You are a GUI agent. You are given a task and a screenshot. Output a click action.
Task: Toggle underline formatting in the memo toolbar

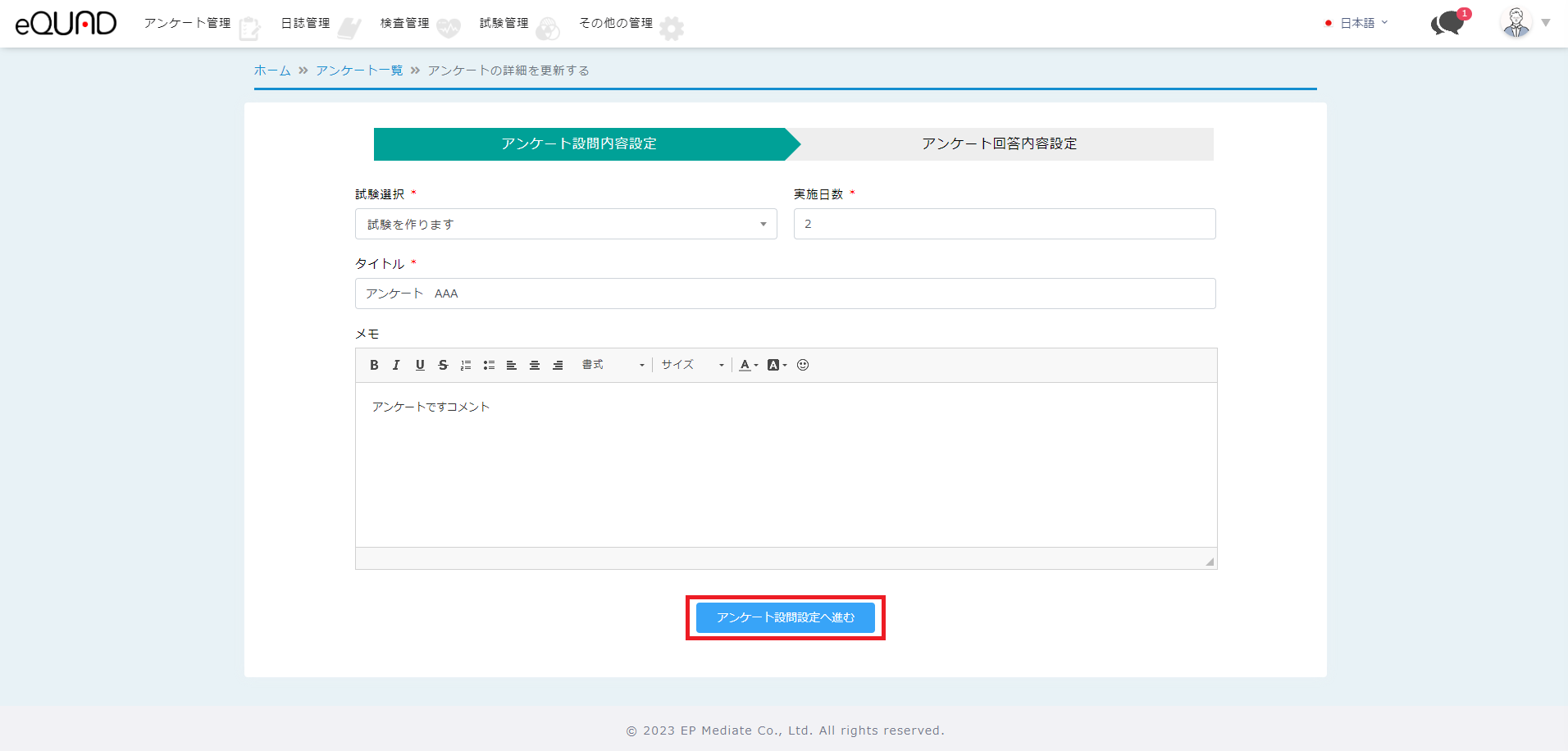click(420, 366)
